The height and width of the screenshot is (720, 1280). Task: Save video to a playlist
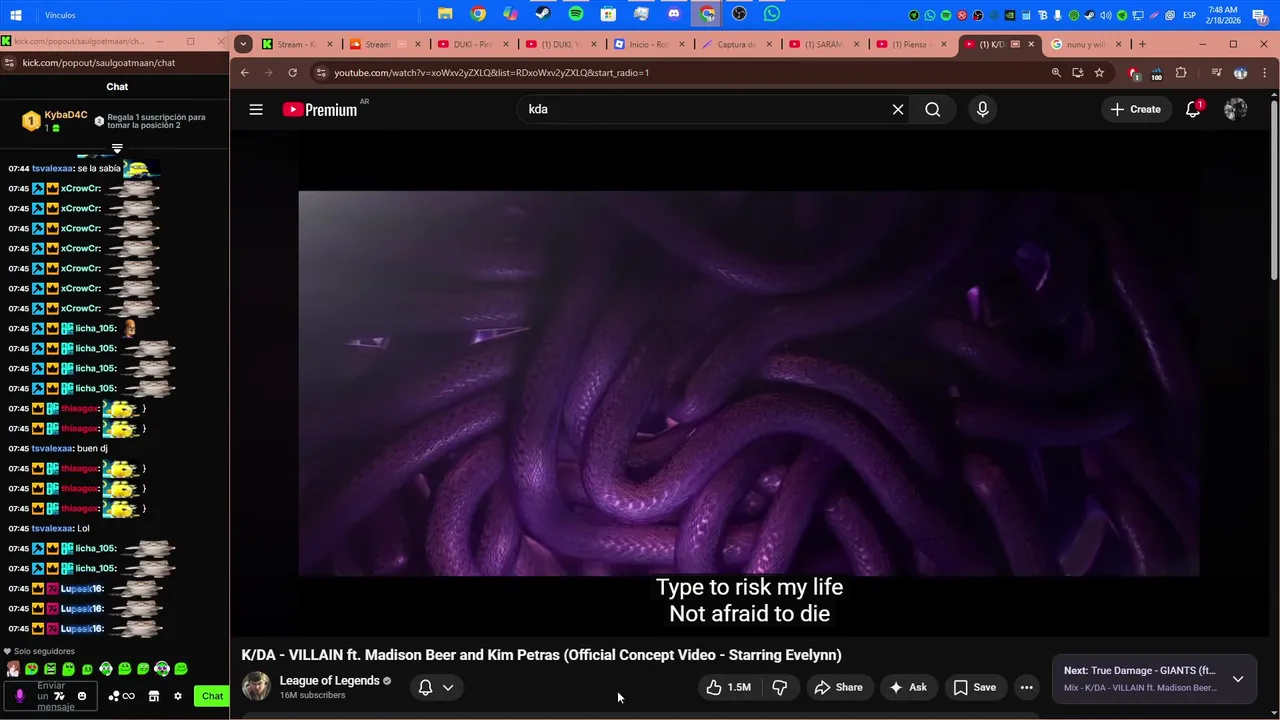pos(974,687)
